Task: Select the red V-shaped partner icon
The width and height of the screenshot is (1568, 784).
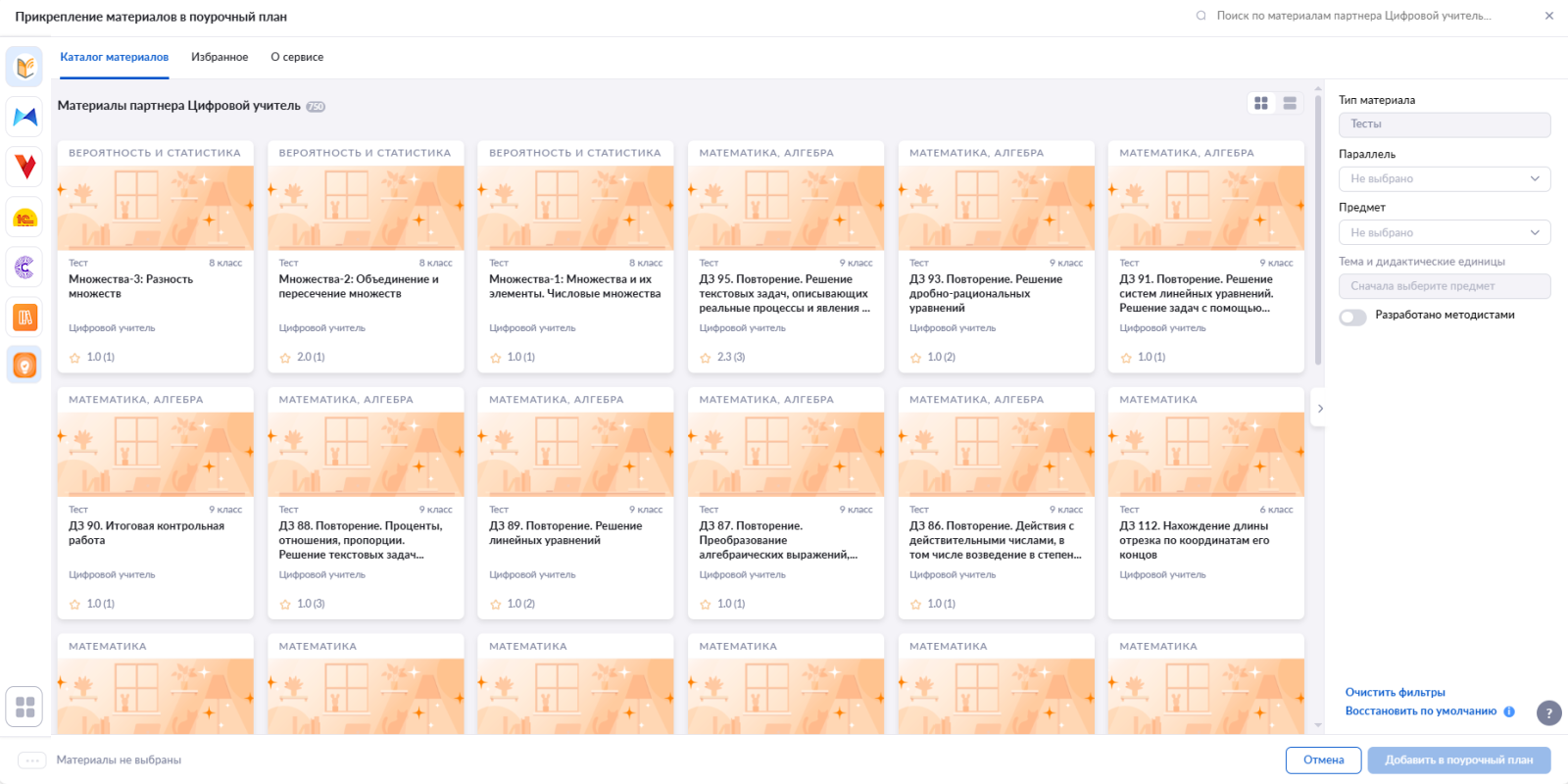Action: (x=24, y=167)
